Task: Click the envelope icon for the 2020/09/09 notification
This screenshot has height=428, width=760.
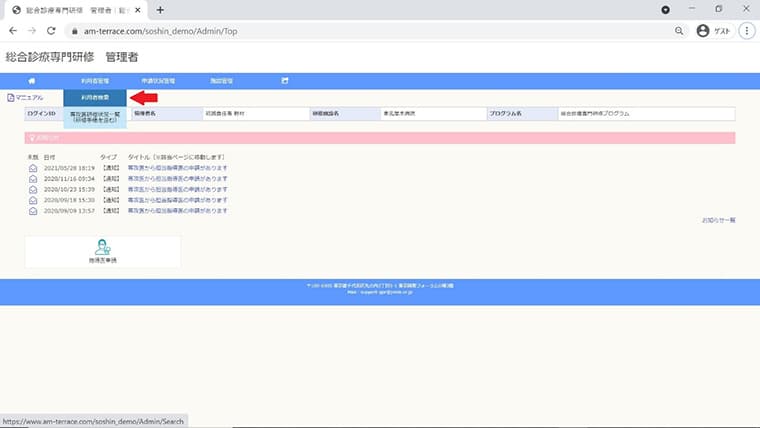Action: 32,211
